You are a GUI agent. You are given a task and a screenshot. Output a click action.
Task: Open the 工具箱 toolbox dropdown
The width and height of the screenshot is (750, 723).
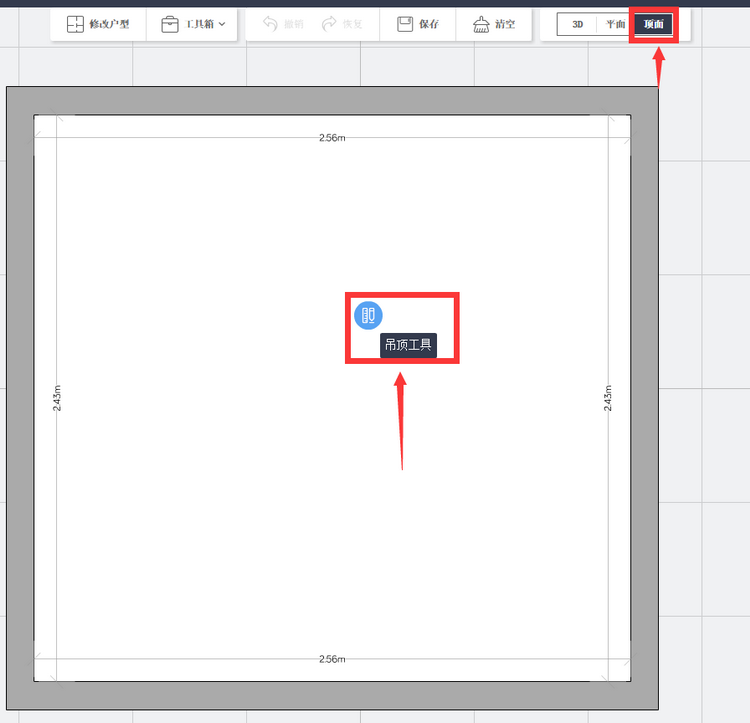pos(193,24)
